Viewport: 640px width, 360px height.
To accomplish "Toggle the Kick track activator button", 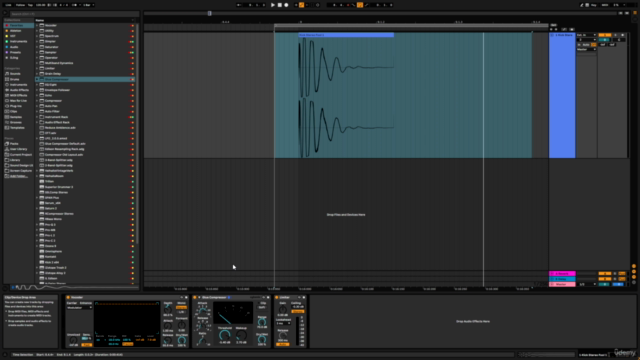I will 604,35.
